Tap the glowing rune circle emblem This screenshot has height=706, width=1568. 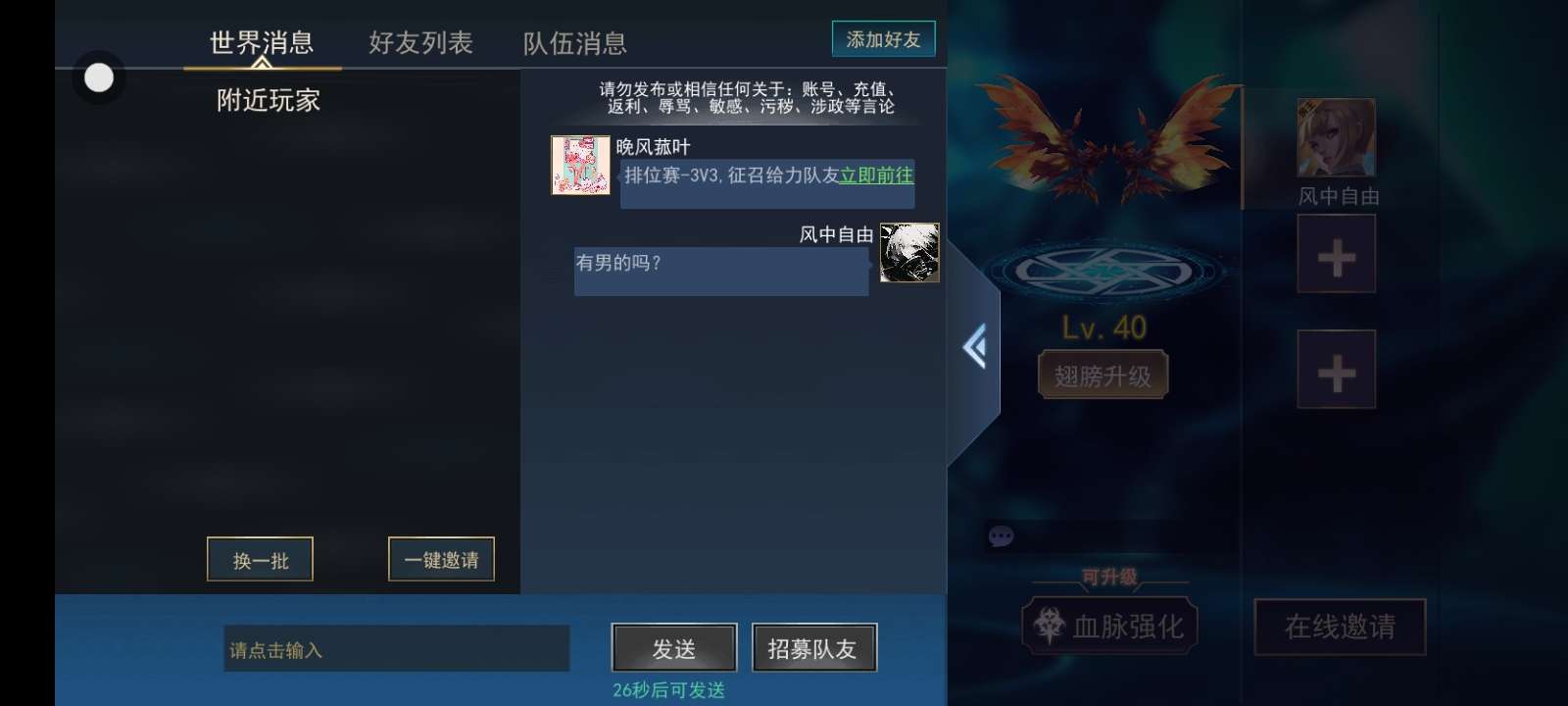(x=1103, y=270)
